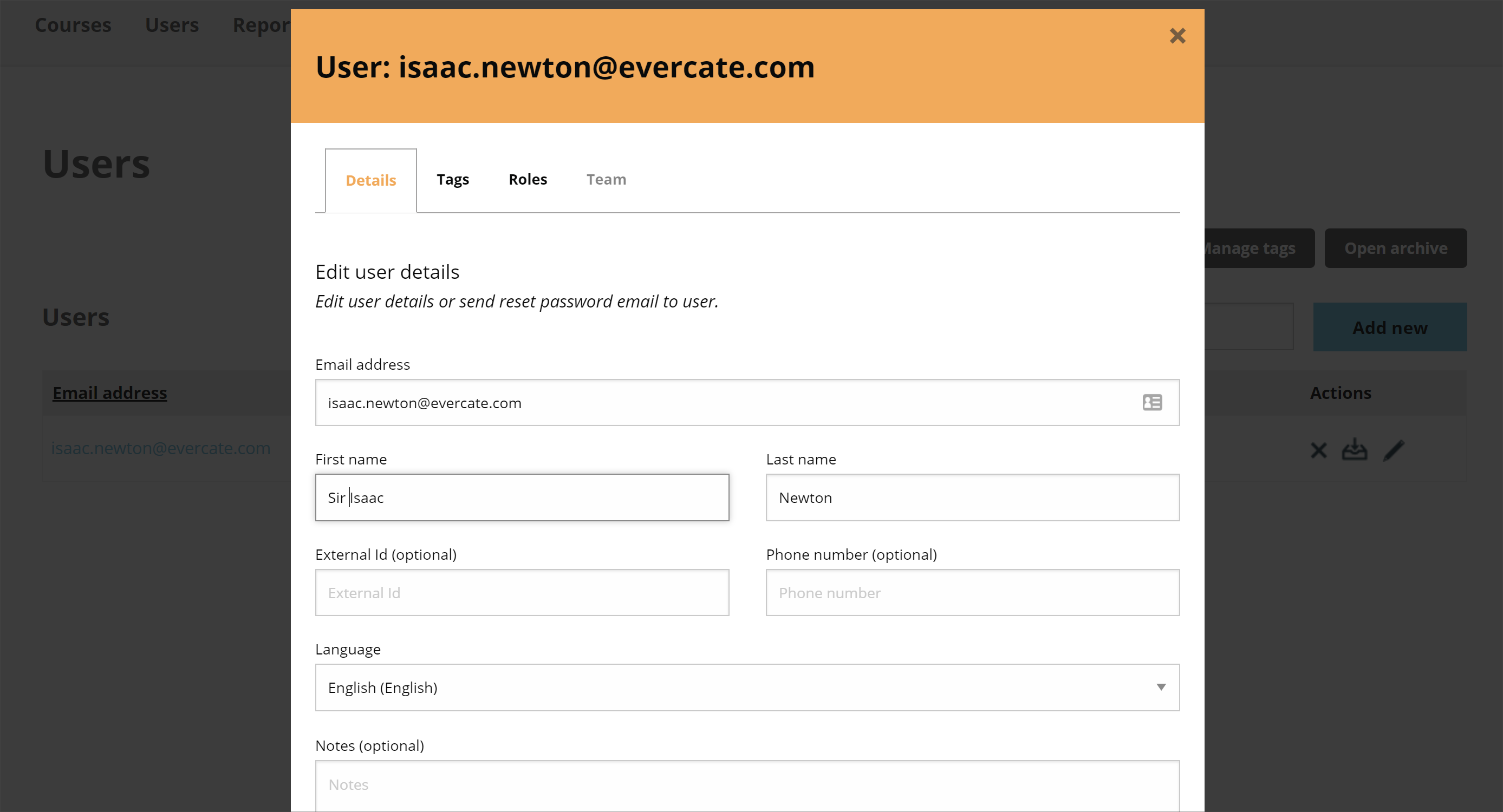Click the Phone number input field

coord(972,592)
